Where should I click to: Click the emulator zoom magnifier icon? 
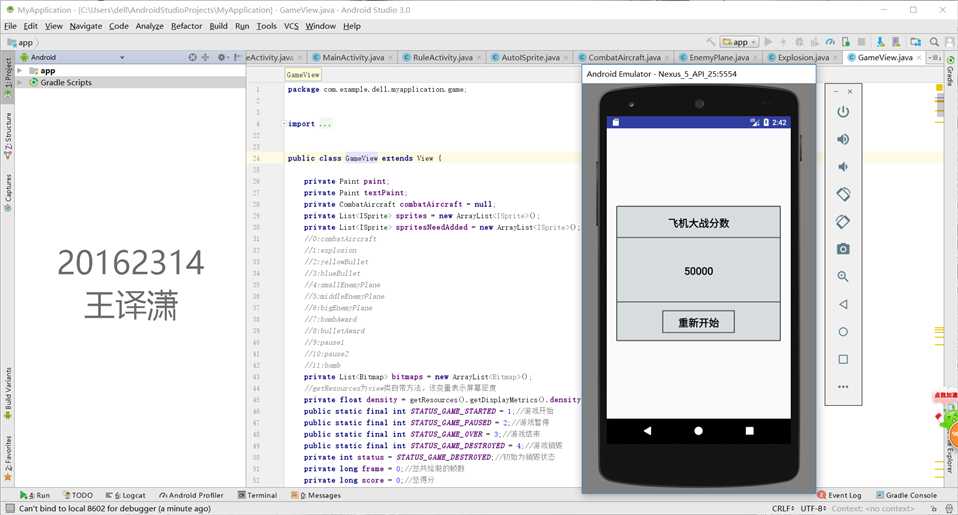pyautogui.click(x=843, y=277)
